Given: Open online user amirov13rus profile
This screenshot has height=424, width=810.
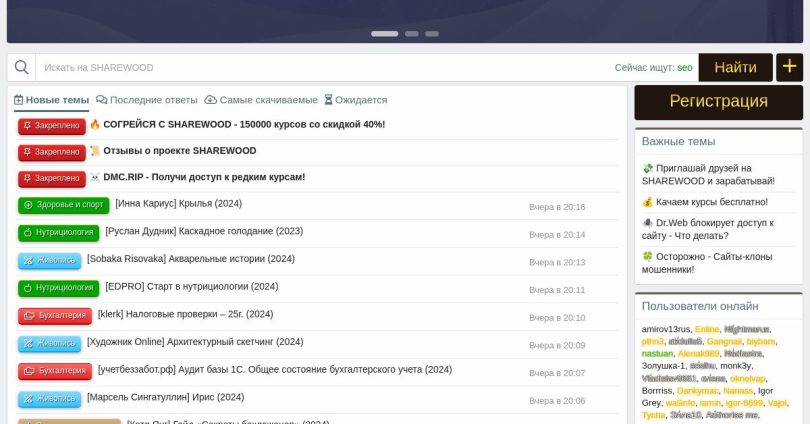Looking at the screenshot, I should [x=665, y=329].
